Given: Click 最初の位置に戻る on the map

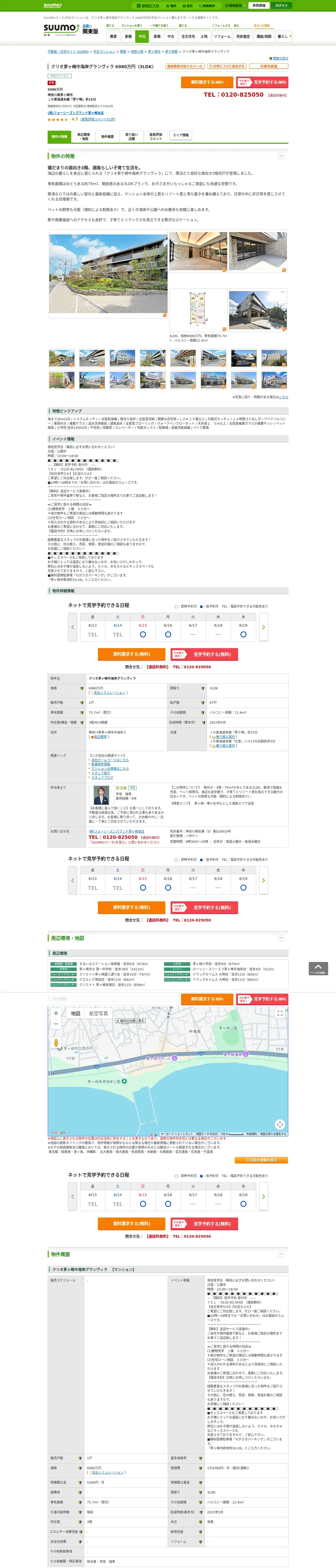Looking at the screenshot, I should (131, 1021).
